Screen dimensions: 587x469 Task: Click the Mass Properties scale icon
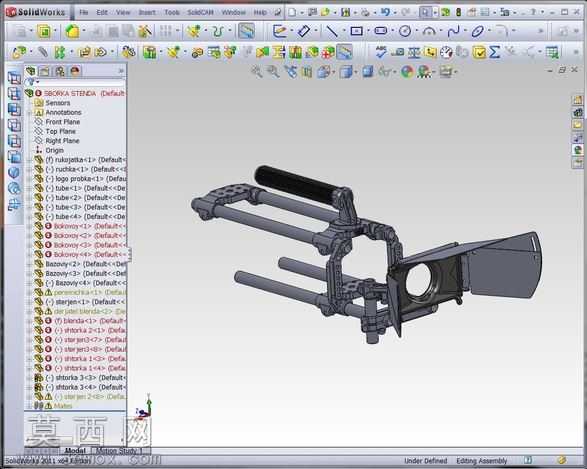[x=414, y=52]
